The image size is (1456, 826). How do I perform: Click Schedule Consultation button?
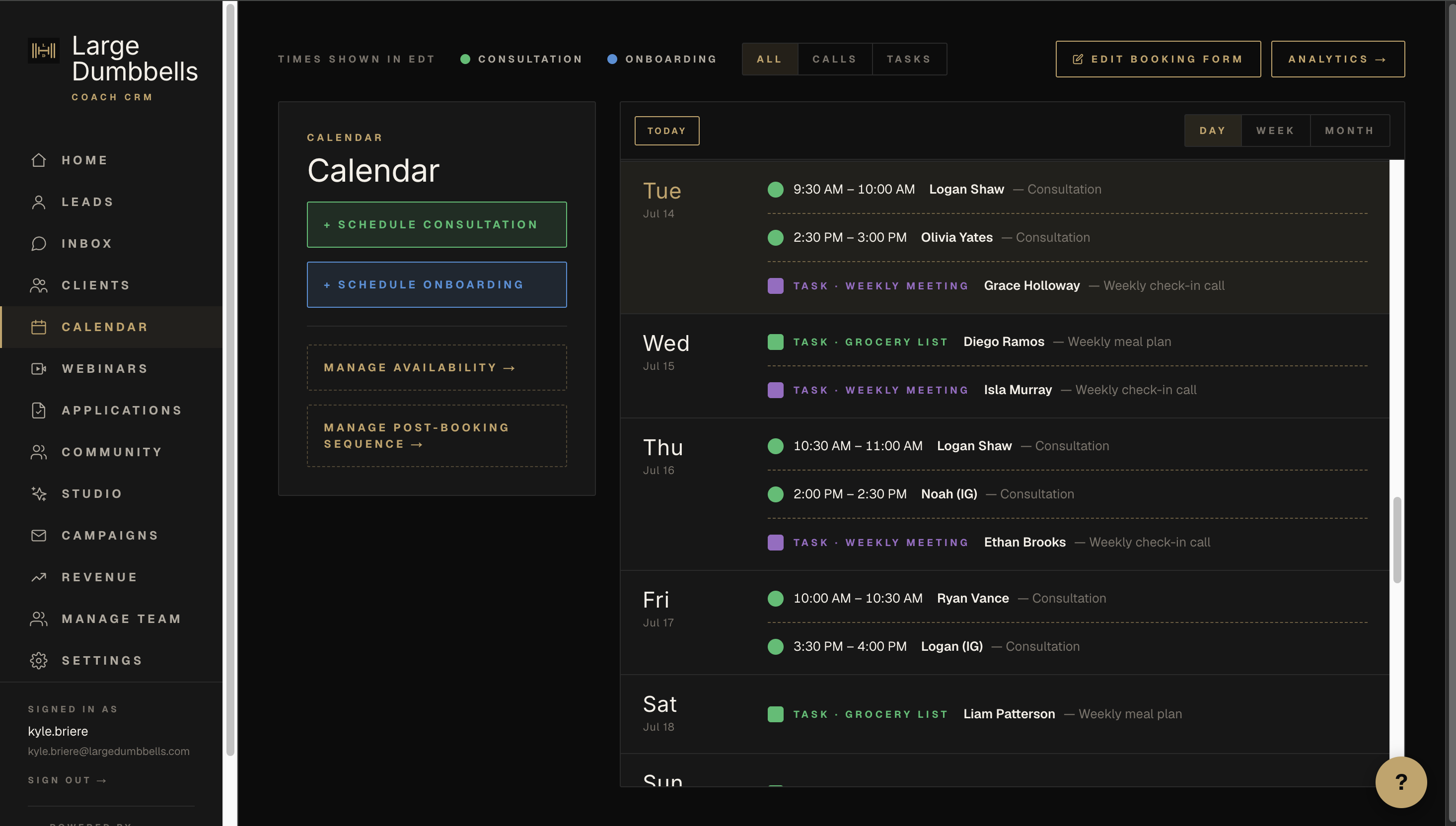click(437, 225)
